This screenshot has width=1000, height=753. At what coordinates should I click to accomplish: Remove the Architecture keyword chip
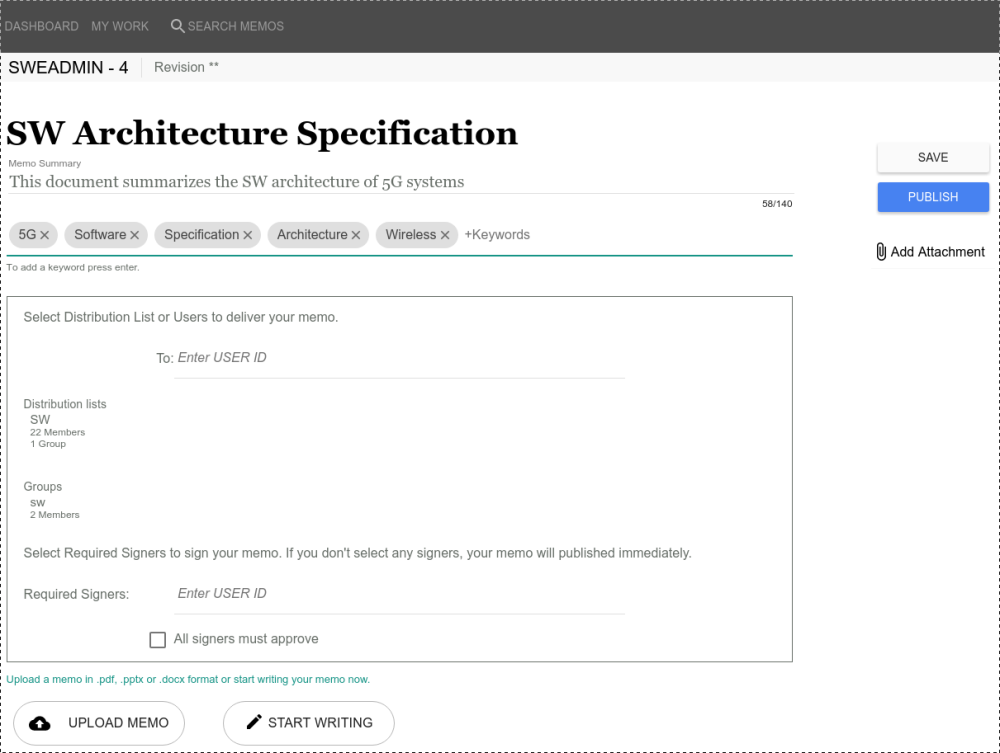(356, 235)
